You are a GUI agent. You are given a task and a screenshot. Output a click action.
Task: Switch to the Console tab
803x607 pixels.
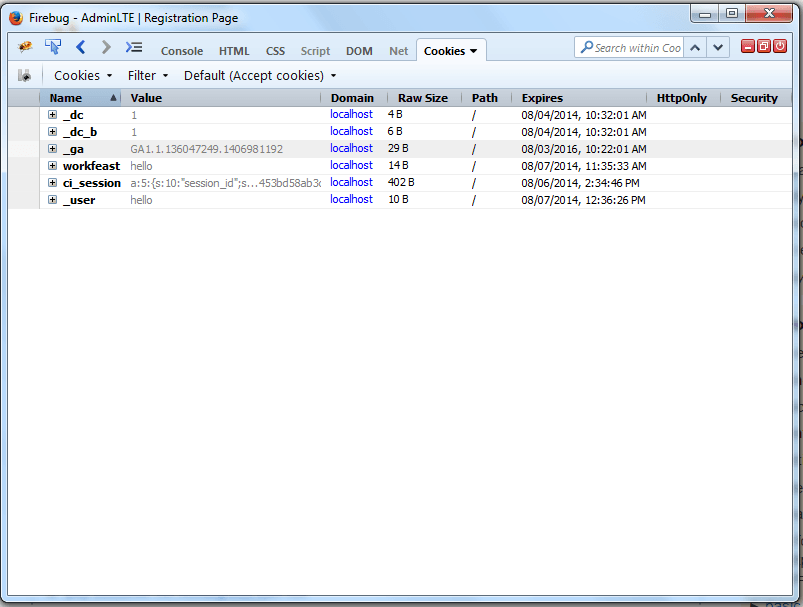[x=182, y=51]
